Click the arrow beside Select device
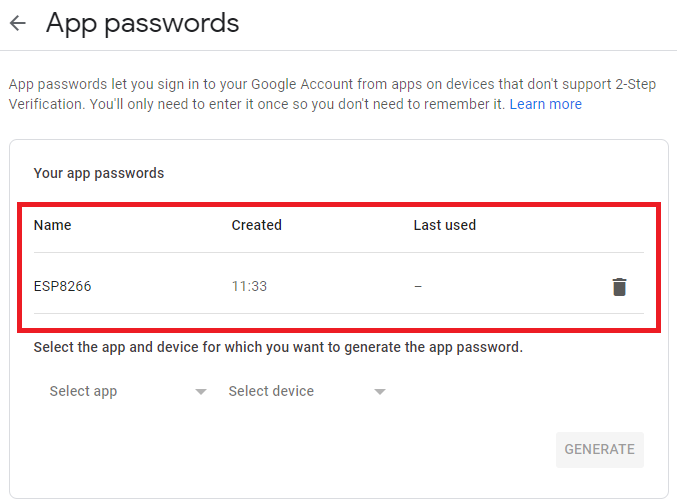Image resolution: width=677 pixels, height=504 pixels. click(380, 392)
